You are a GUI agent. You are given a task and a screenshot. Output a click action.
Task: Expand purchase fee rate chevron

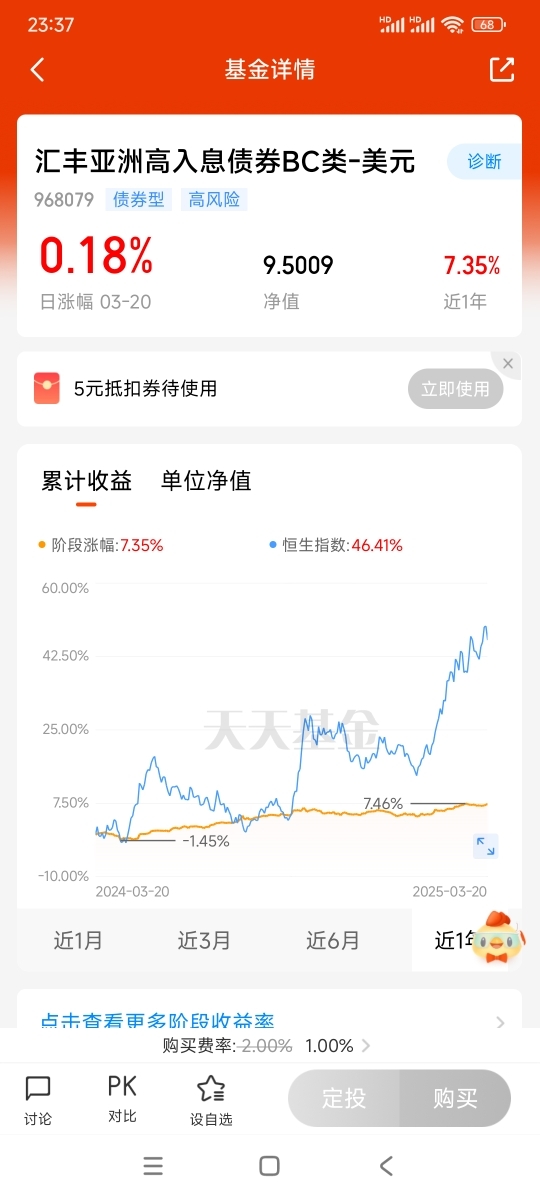pos(366,1046)
